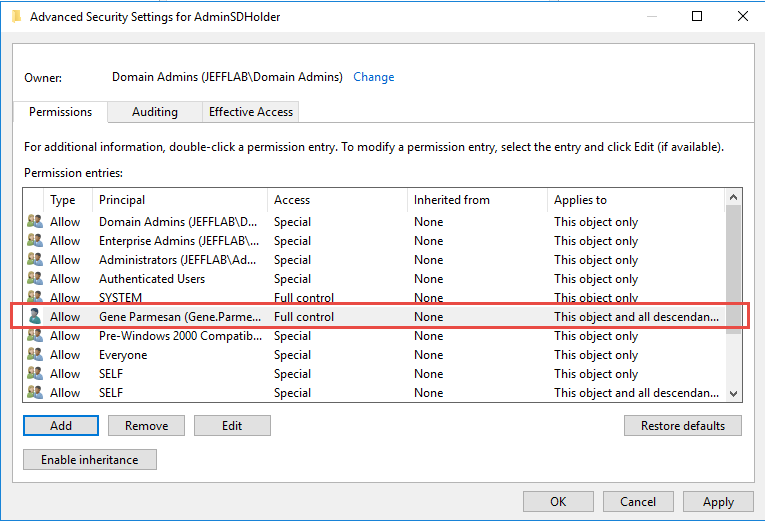Click owner name Domain Admins (JEFFLAB\Domain Admins)
This screenshot has height=521, width=765.
pos(227,77)
